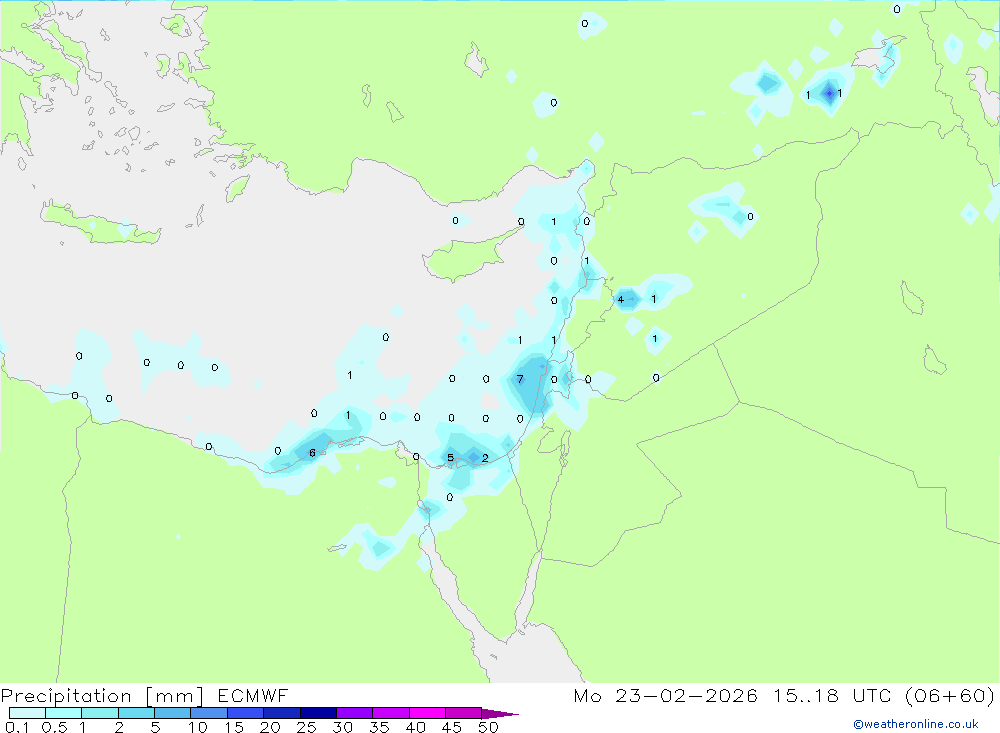Select the 35–40 mm legend color swatch

click(390, 713)
